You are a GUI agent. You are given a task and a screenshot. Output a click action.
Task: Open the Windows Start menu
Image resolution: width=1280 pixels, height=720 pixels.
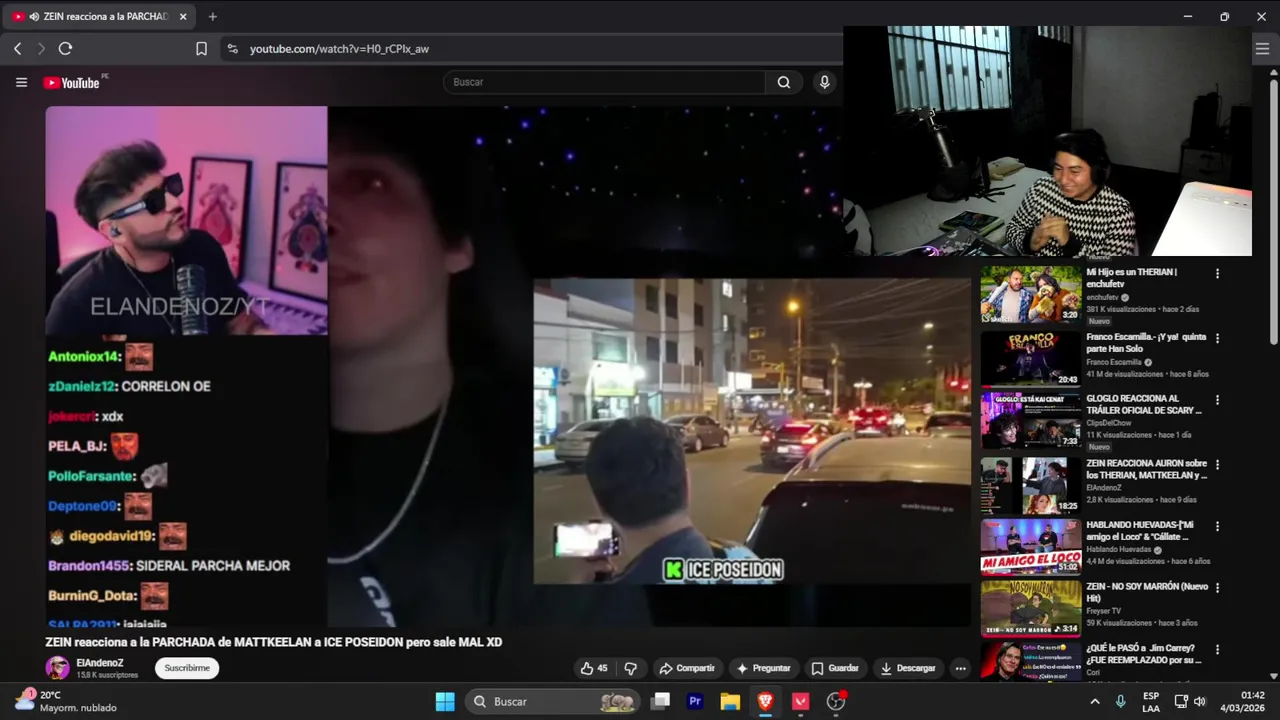point(445,702)
